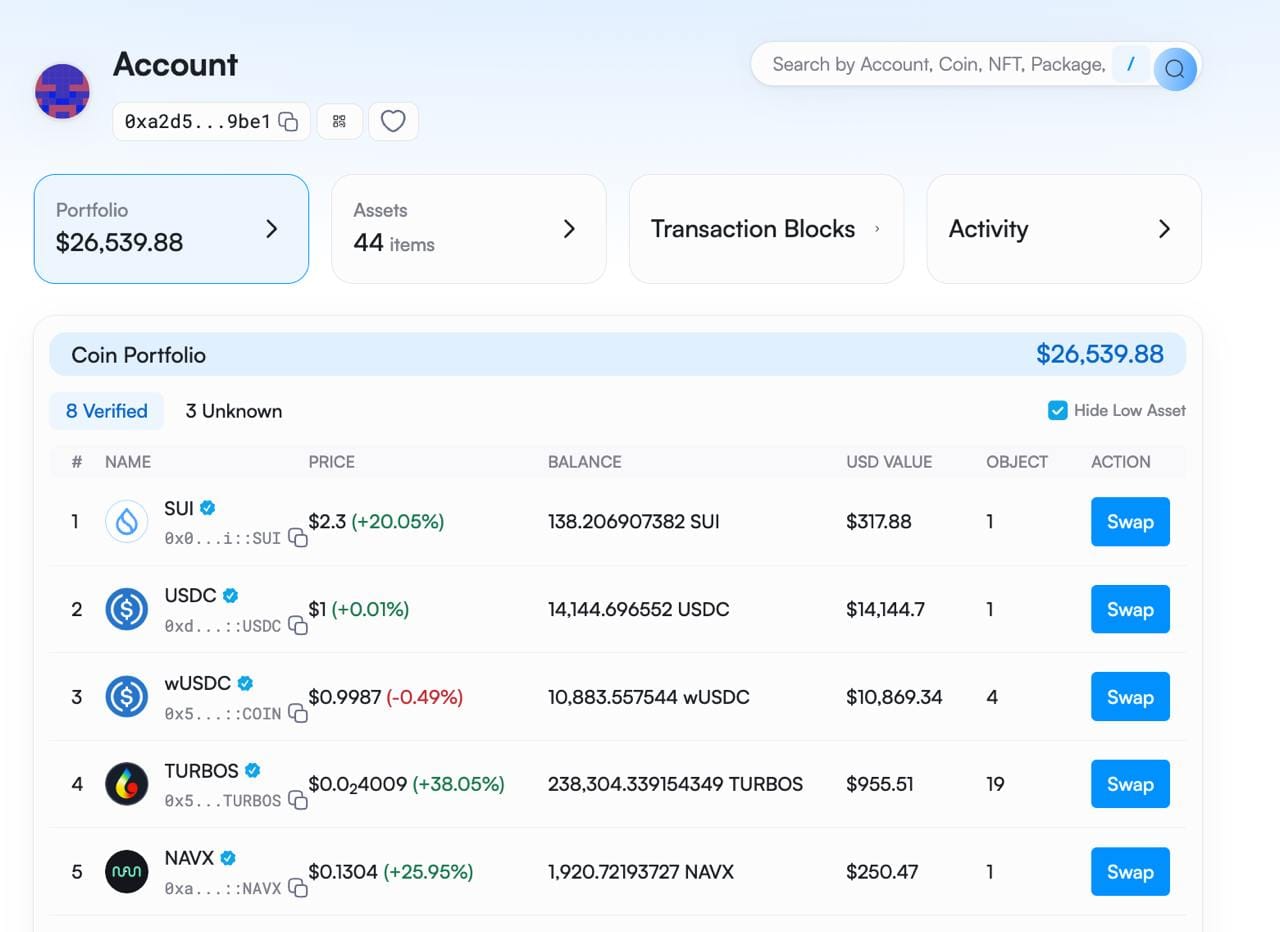
Task: Click the wUSDC price $0.9987
Action: [x=345, y=697]
